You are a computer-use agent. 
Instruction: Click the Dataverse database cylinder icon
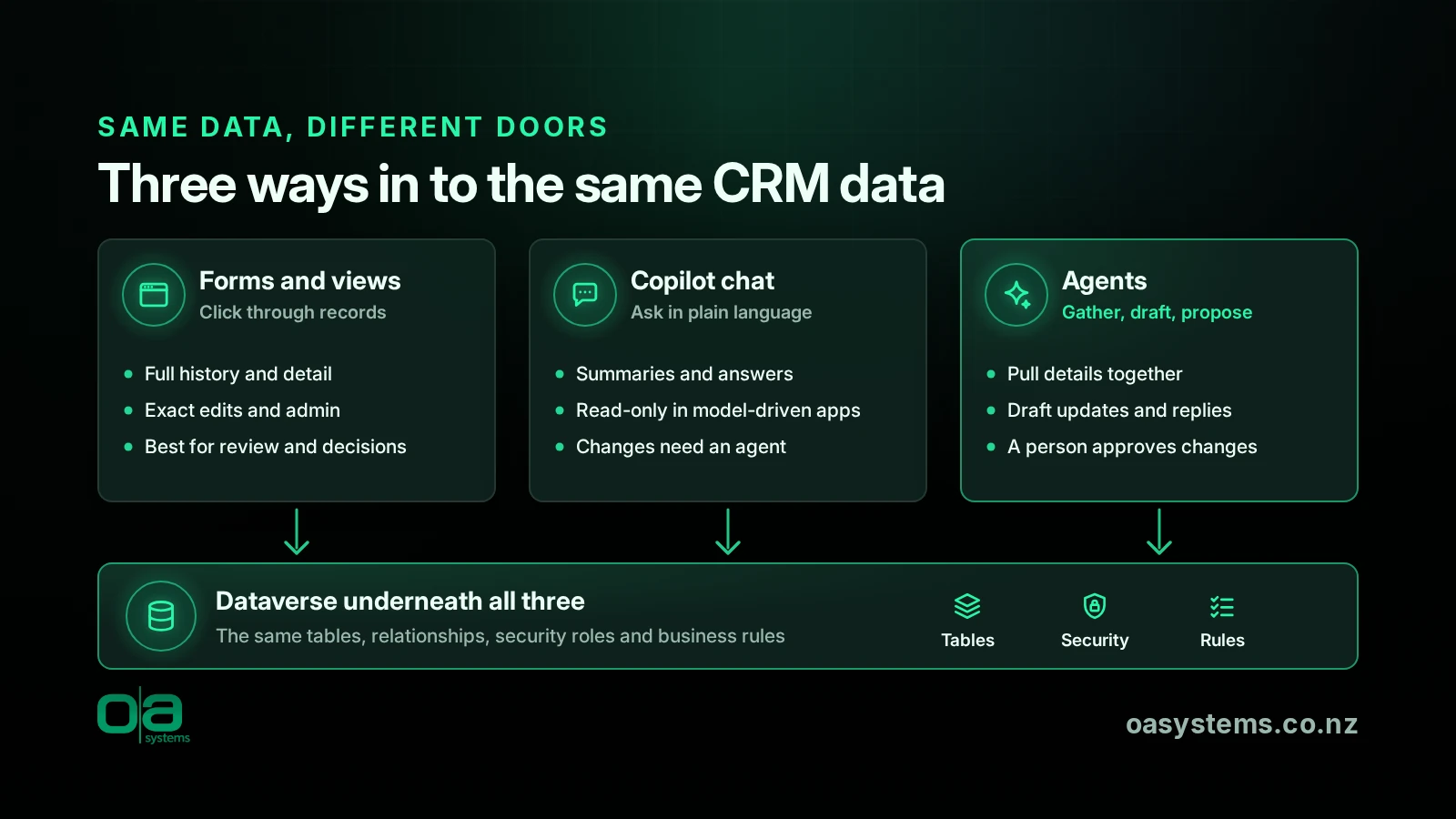point(161,616)
